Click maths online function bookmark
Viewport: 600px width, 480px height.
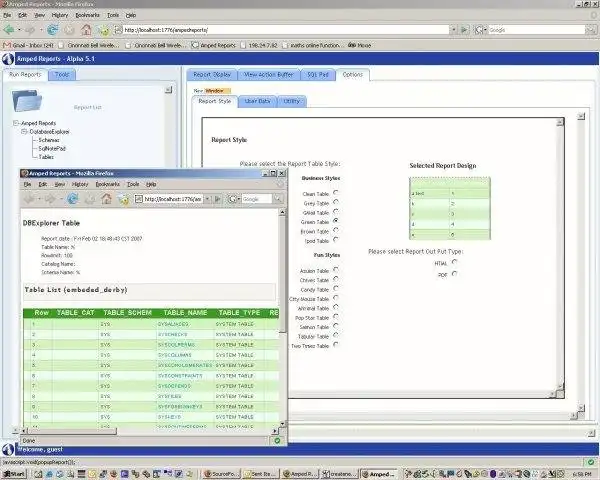311,45
